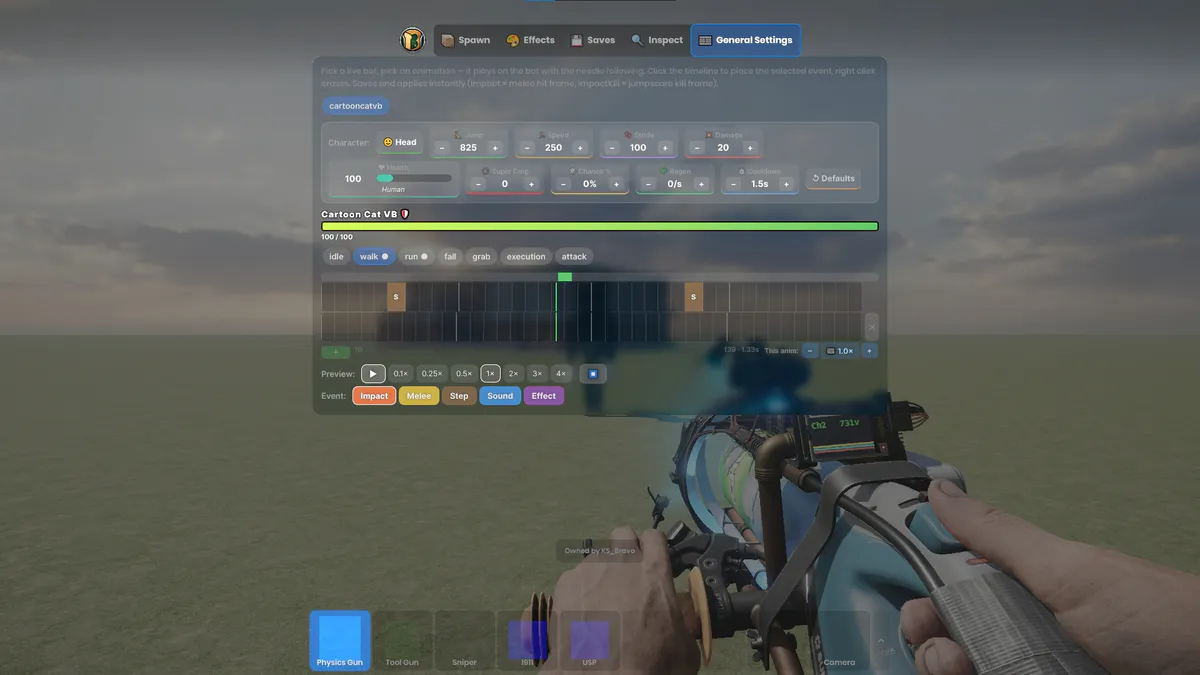This screenshot has height=675, width=1200.
Task: Increase the Regen value
Action: [x=702, y=184]
